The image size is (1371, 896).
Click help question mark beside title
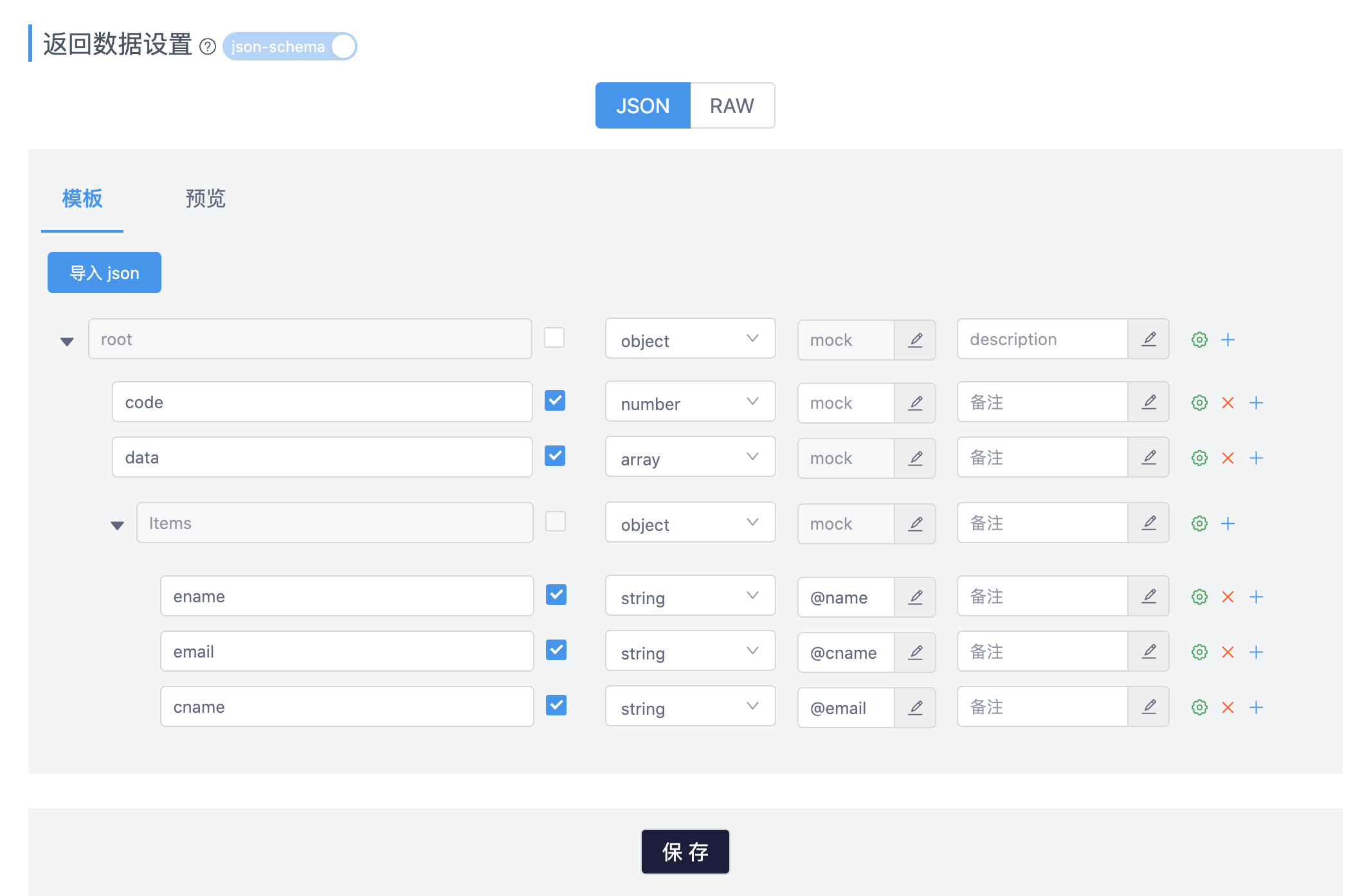[207, 46]
